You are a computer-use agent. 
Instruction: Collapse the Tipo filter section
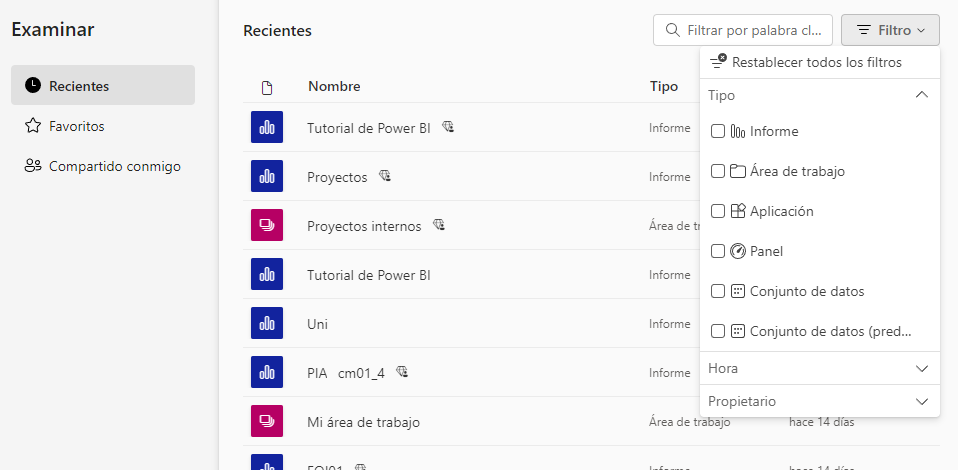[921, 95]
